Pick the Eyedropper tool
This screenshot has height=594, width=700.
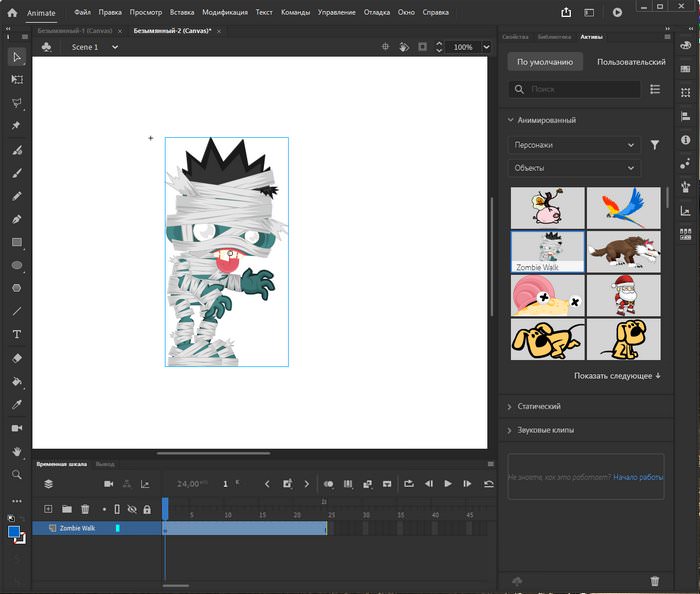(17, 404)
